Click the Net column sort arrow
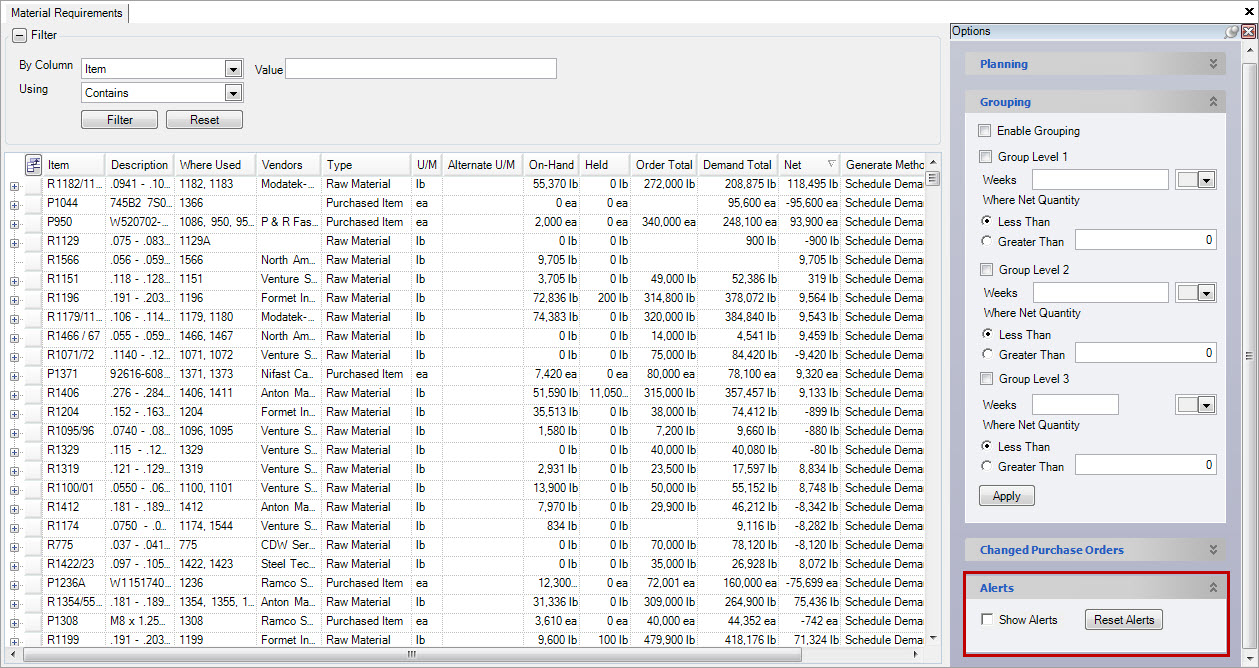The width and height of the screenshot is (1259, 668). [831, 165]
